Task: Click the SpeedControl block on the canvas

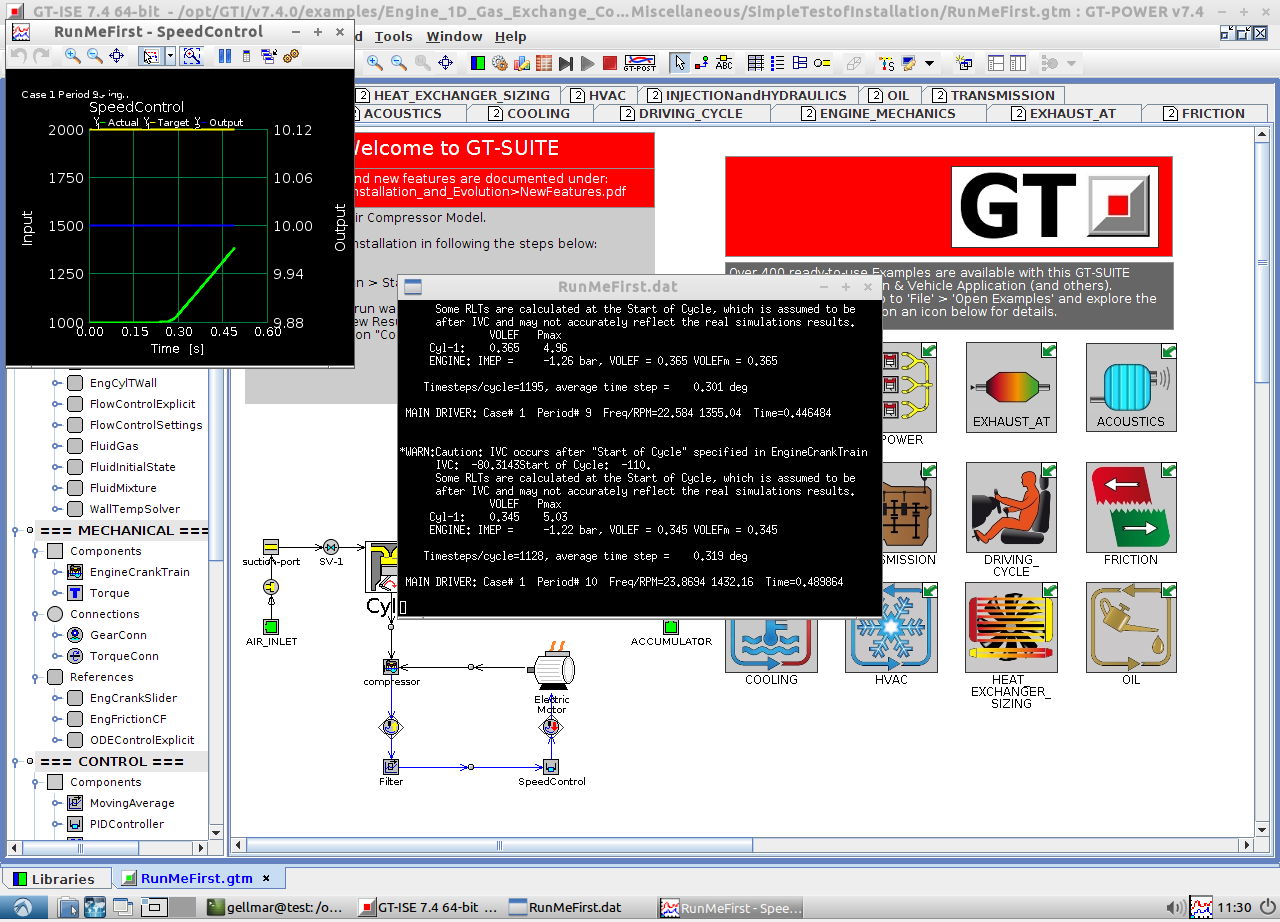Action: [551, 767]
